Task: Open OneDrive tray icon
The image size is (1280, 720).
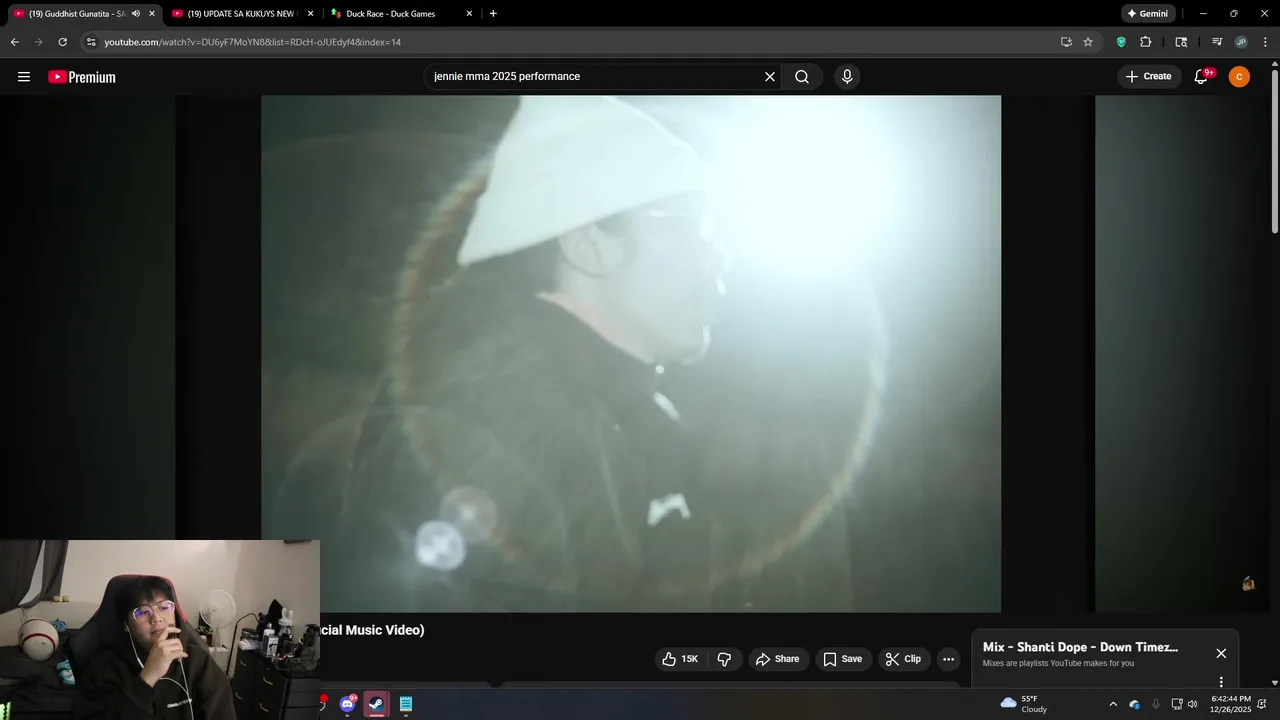Action: [x=1135, y=704]
